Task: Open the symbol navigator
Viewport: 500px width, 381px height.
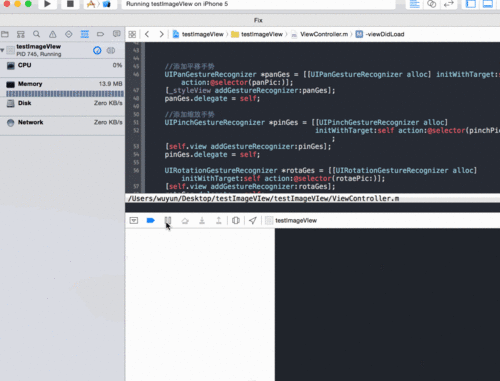Action: [21, 34]
